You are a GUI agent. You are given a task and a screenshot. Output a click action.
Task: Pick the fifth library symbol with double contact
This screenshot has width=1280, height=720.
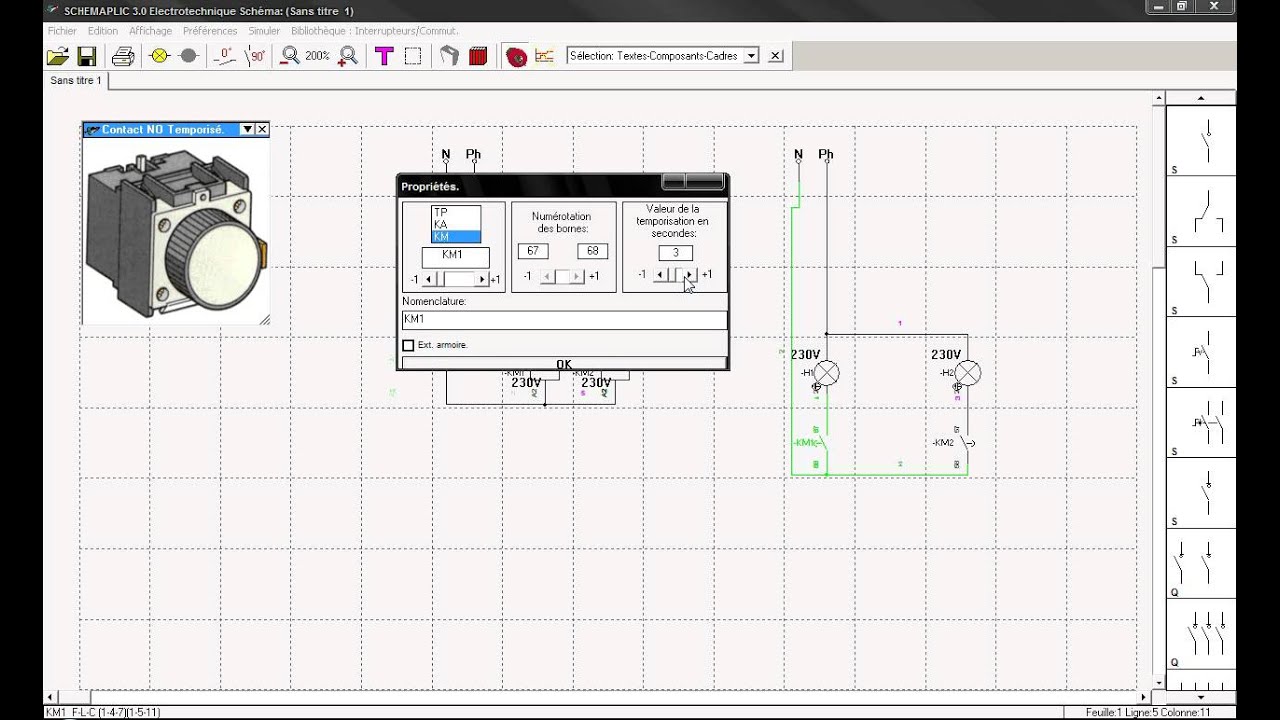1201,422
